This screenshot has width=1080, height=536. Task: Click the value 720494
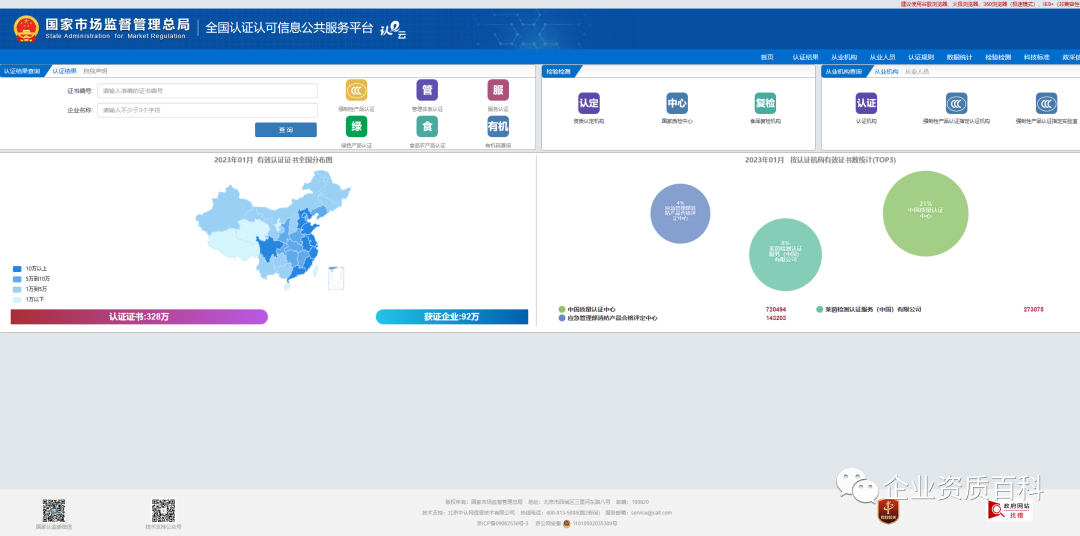point(776,309)
